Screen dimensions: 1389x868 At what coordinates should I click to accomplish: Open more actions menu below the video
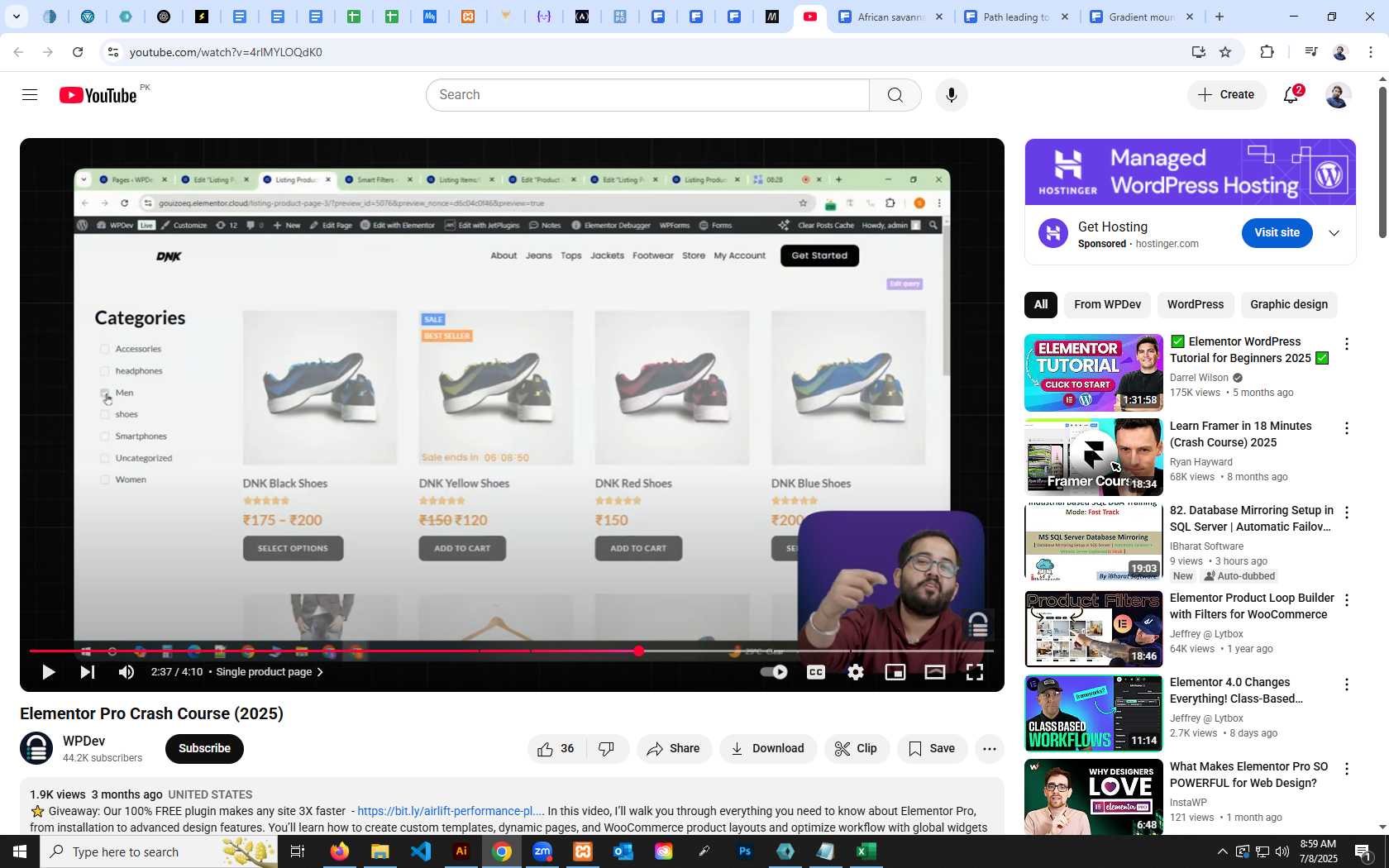pos(990,749)
